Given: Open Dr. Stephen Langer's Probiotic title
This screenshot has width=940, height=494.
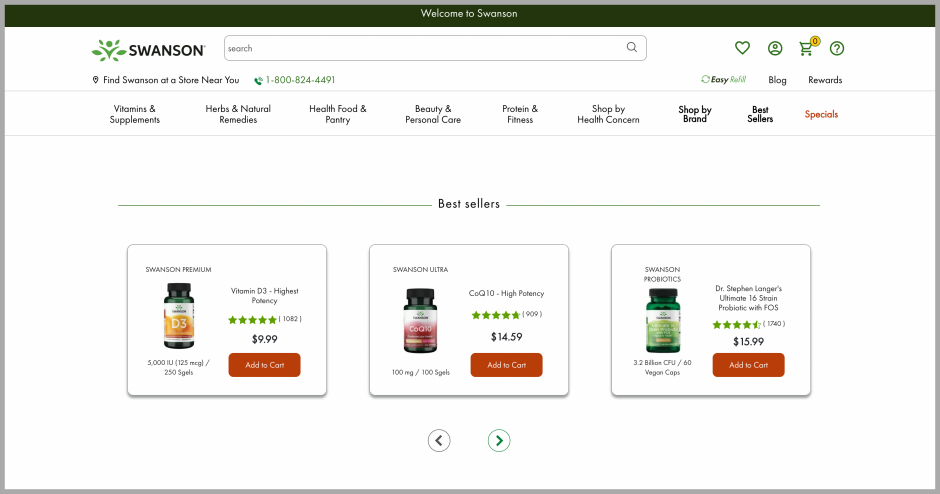Looking at the screenshot, I should (x=748, y=298).
